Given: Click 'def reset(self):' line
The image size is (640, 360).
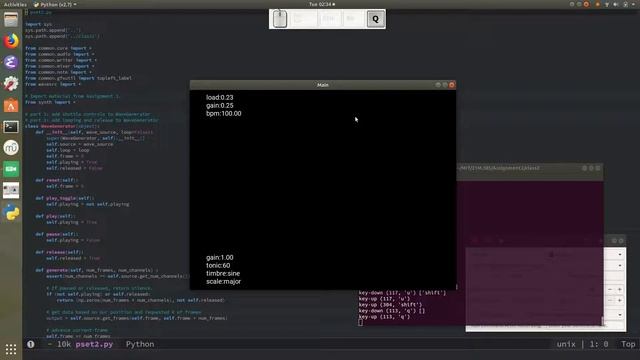Looking at the screenshot, I should tap(57, 180).
